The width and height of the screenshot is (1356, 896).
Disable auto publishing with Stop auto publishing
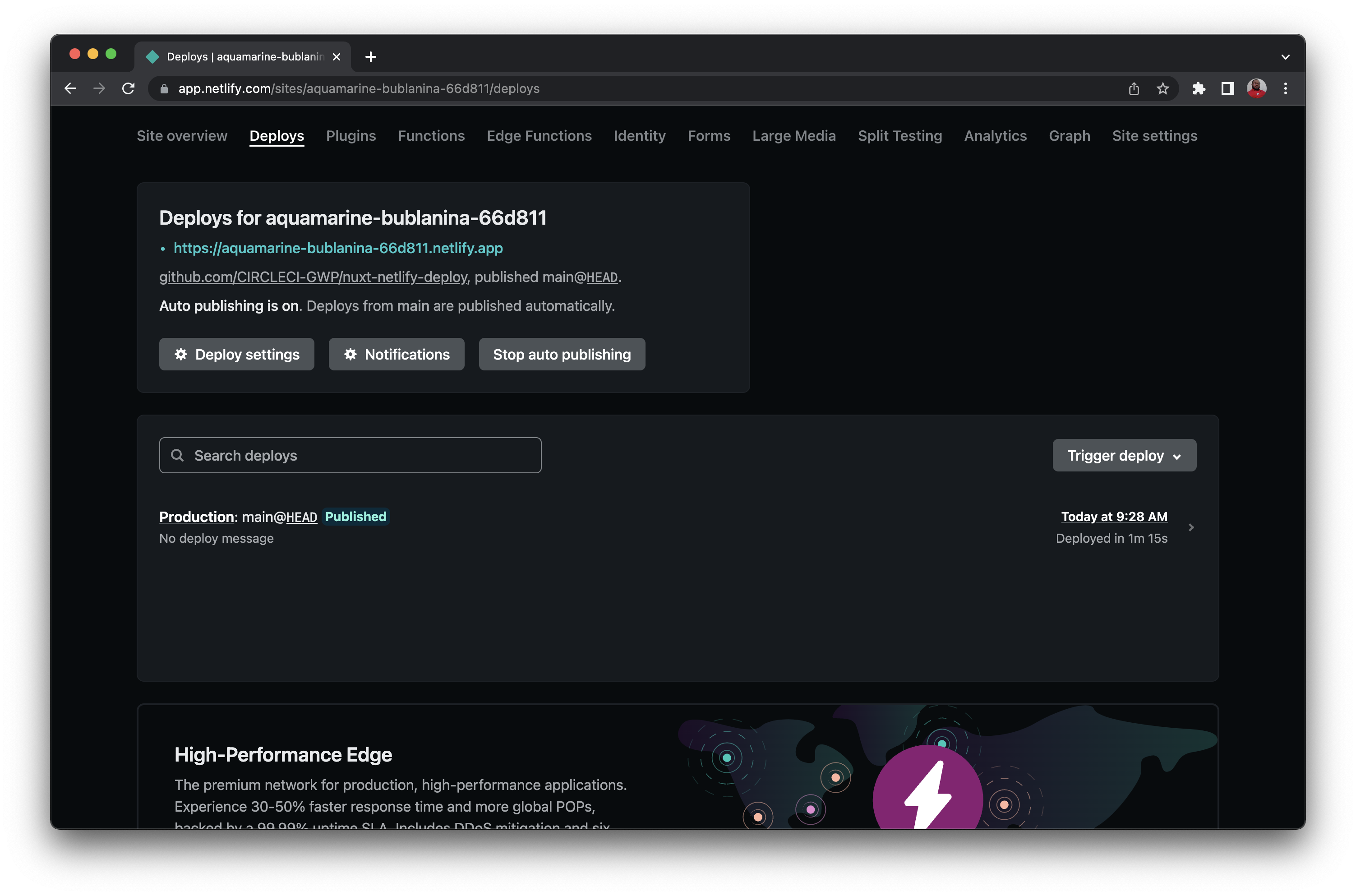562,354
